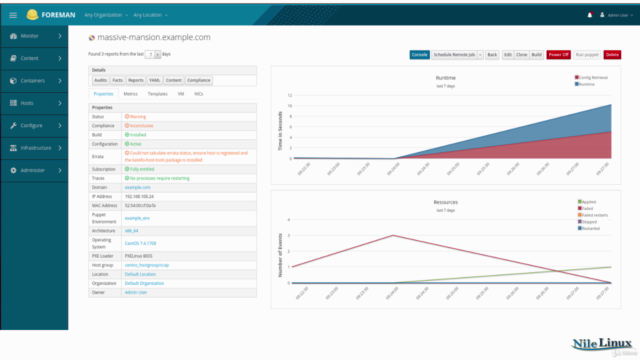The height and width of the screenshot is (360, 640).
Task: Click the Active configuration status icon
Action: 127,144
